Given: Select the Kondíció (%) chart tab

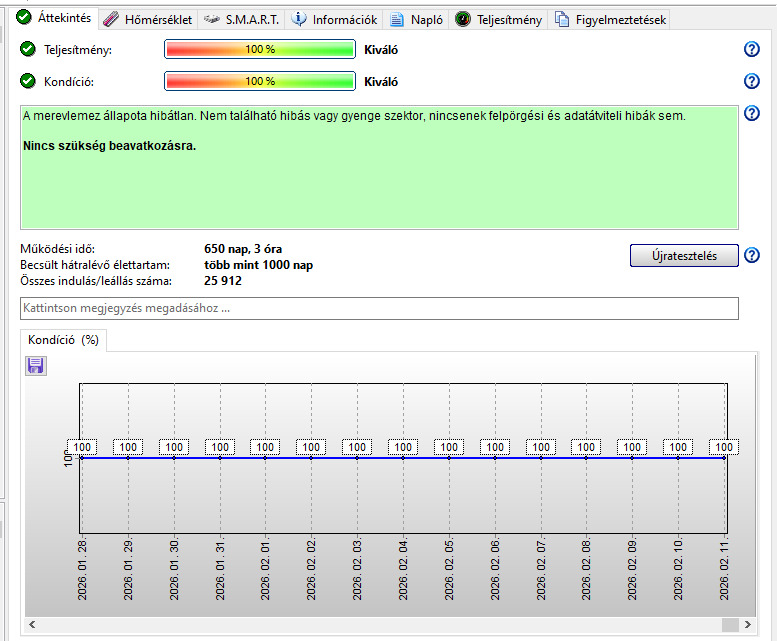Looking at the screenshot, I should (x=63, y=340).
